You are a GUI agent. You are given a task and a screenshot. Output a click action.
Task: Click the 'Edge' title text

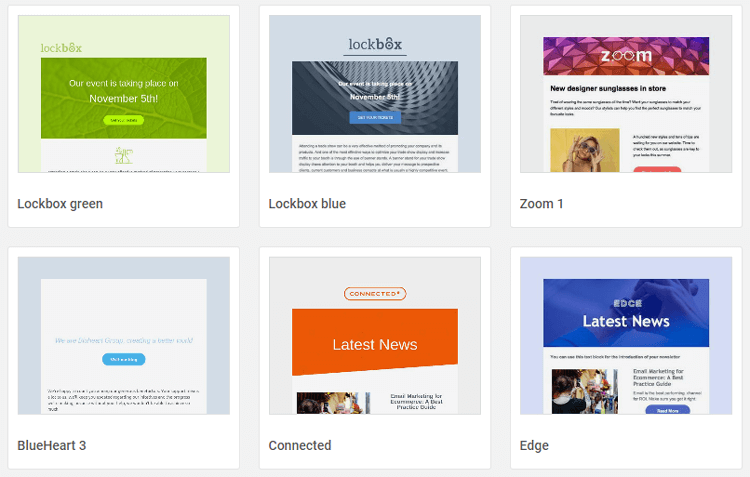534,446
